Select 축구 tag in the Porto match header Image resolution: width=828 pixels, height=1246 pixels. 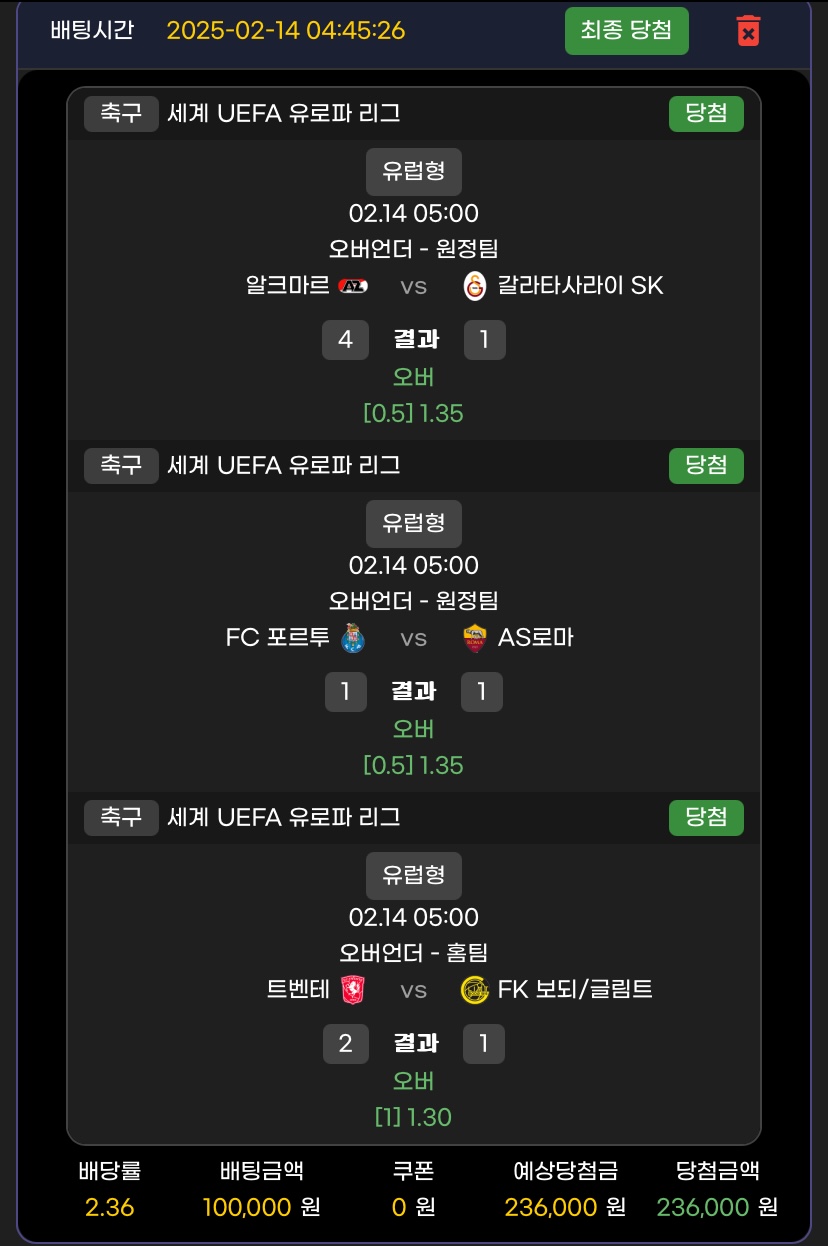[x=121, y=466]
